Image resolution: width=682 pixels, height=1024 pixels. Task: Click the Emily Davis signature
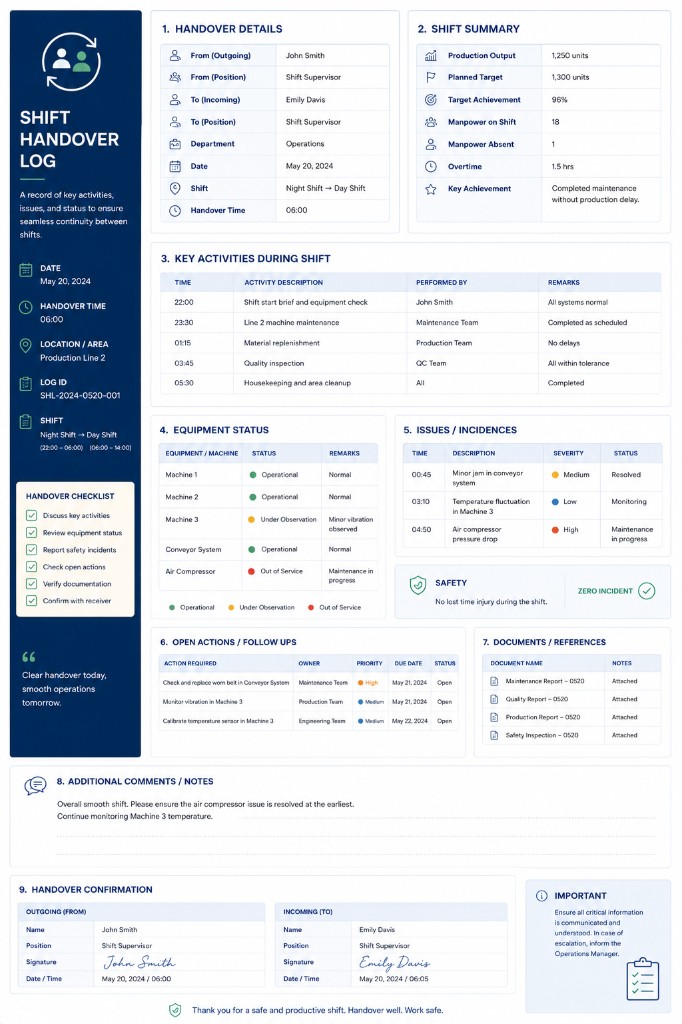[x=395, y=962]
